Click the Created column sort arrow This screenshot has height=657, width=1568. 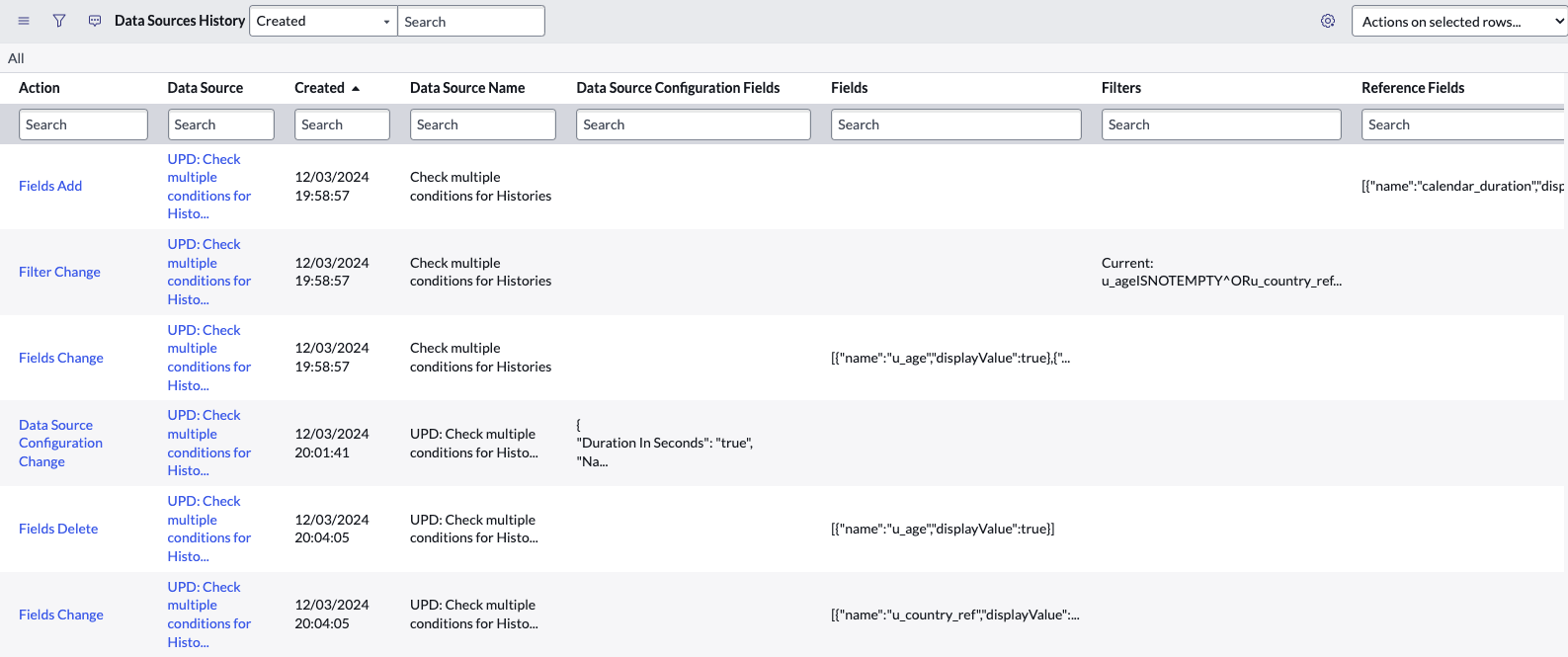point(356,89)
